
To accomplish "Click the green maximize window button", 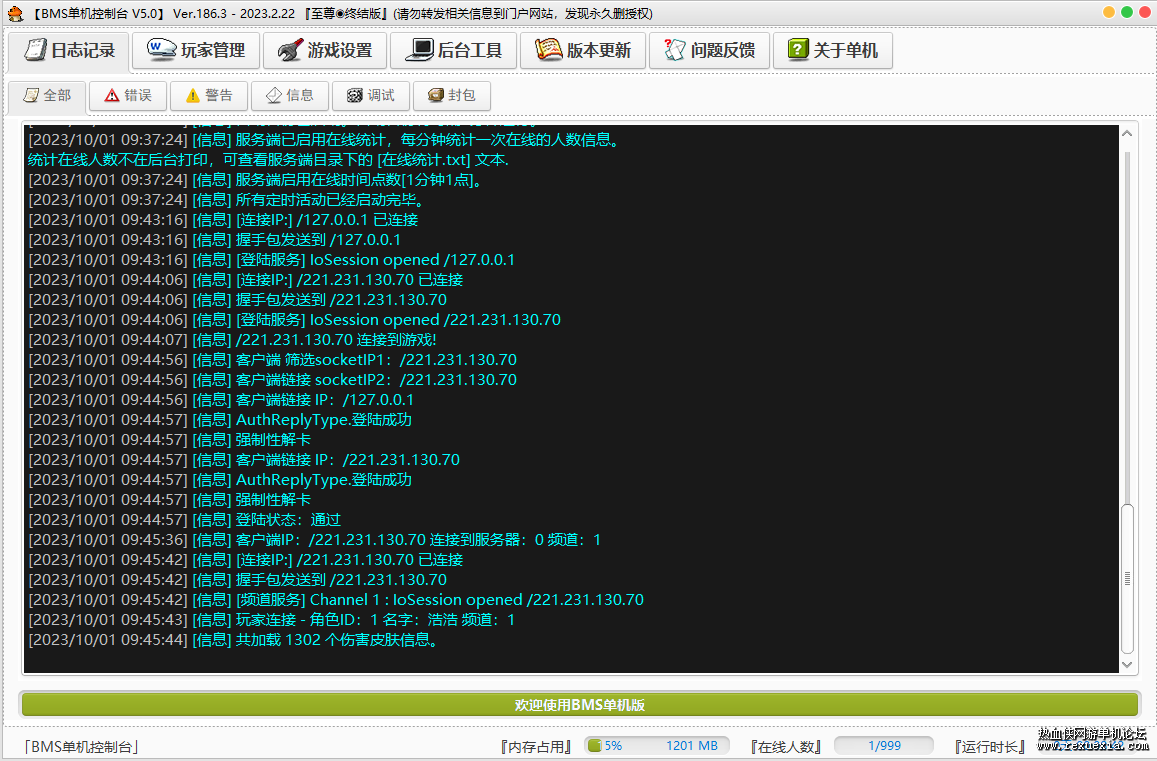I will [1127, 12].
